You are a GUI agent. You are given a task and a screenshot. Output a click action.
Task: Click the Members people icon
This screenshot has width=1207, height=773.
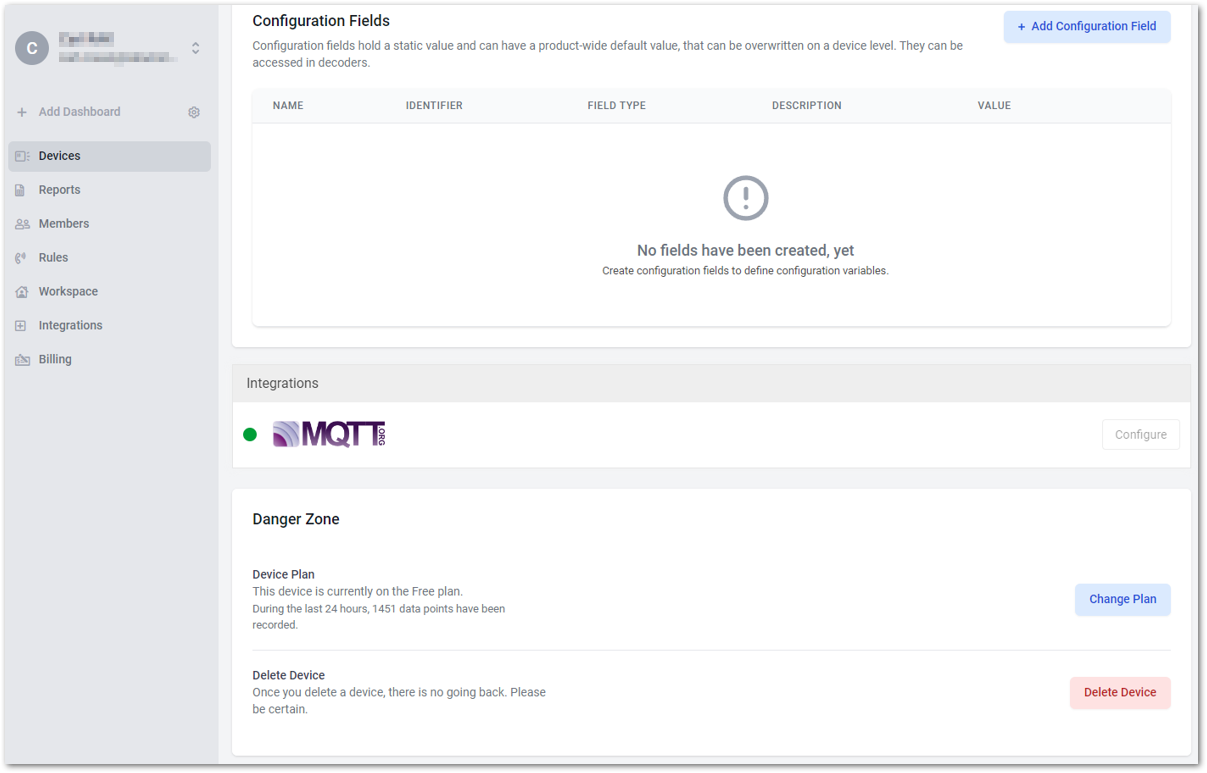pos(22,224)
